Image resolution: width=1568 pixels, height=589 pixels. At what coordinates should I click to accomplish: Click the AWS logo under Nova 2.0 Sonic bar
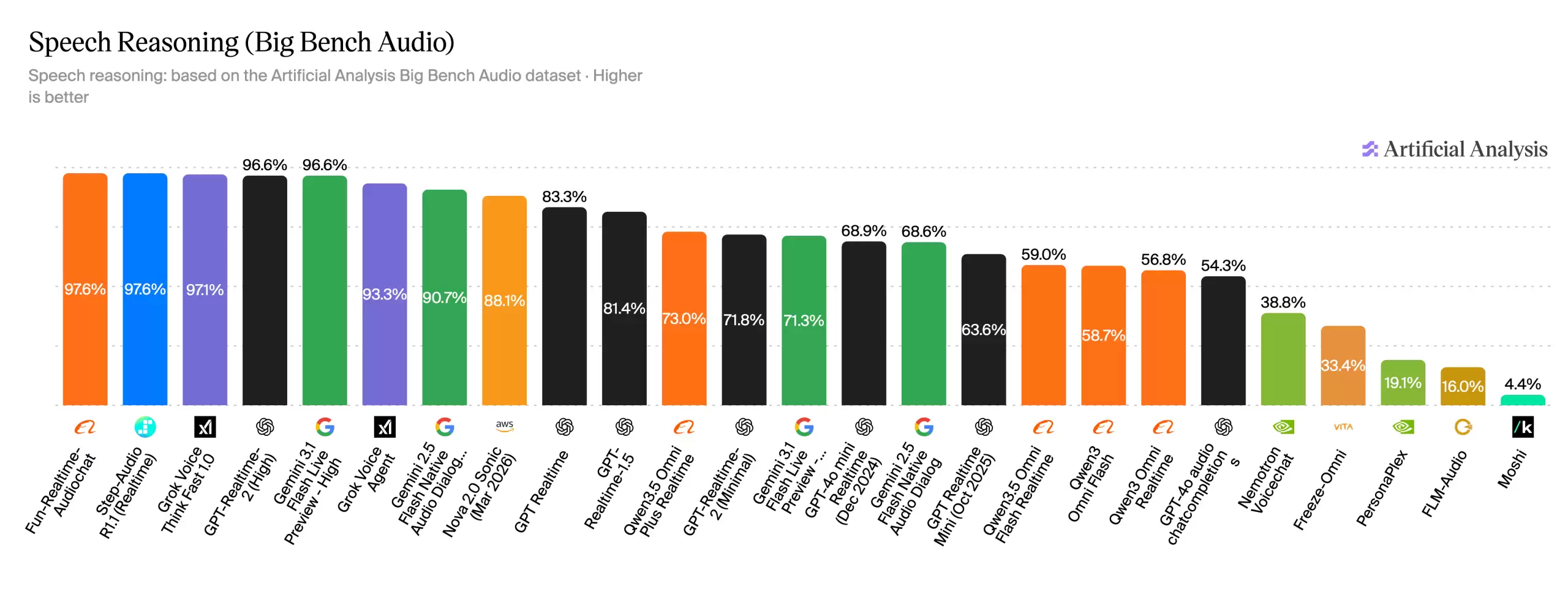pyautogui.click(x=504, y=426)
